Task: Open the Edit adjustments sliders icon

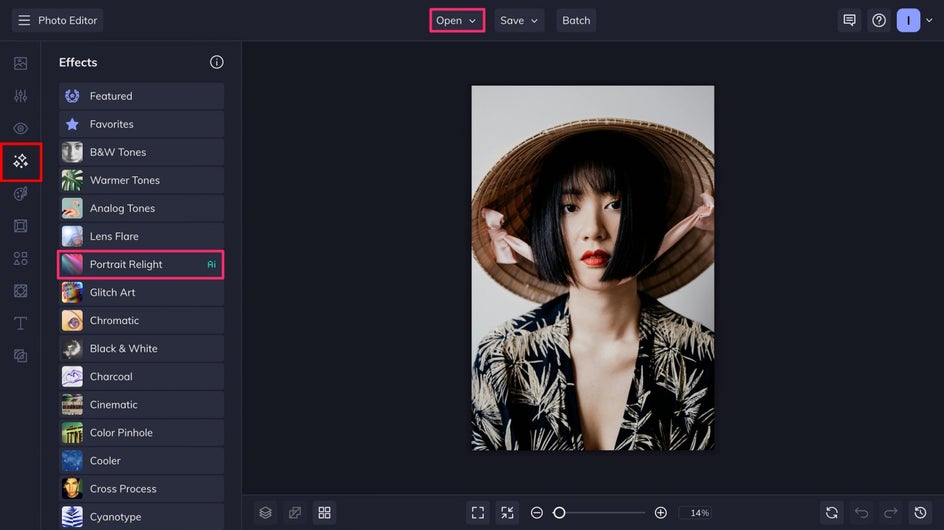Action: (20, 96)
